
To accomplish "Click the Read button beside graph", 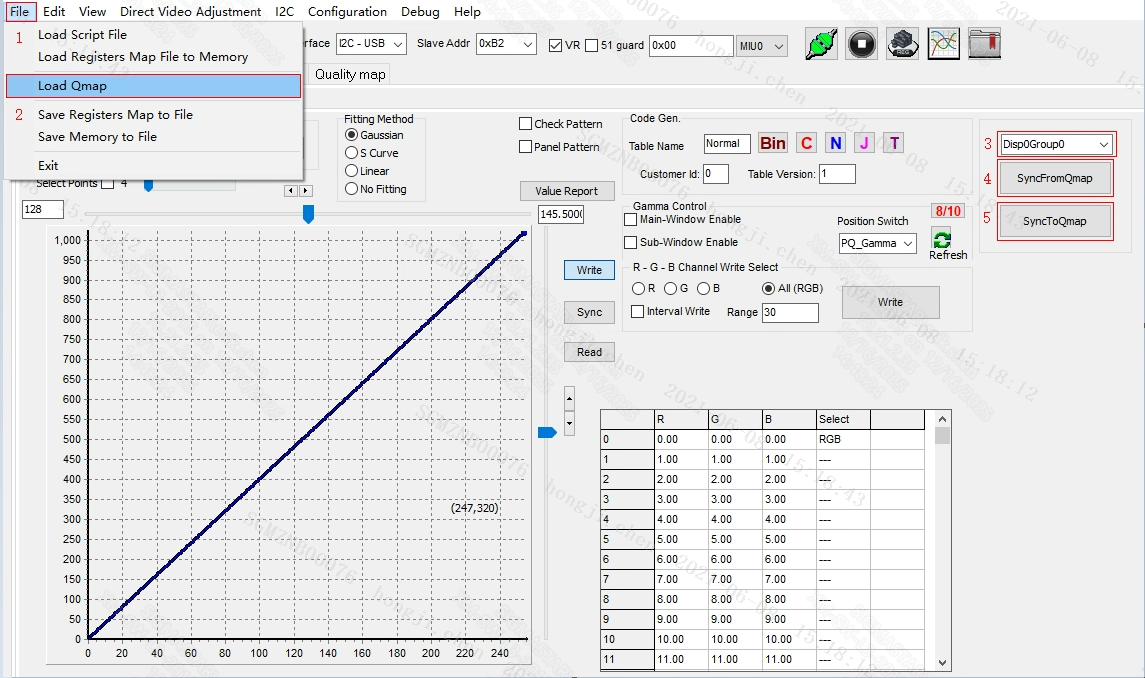I will tap(589, 352).
